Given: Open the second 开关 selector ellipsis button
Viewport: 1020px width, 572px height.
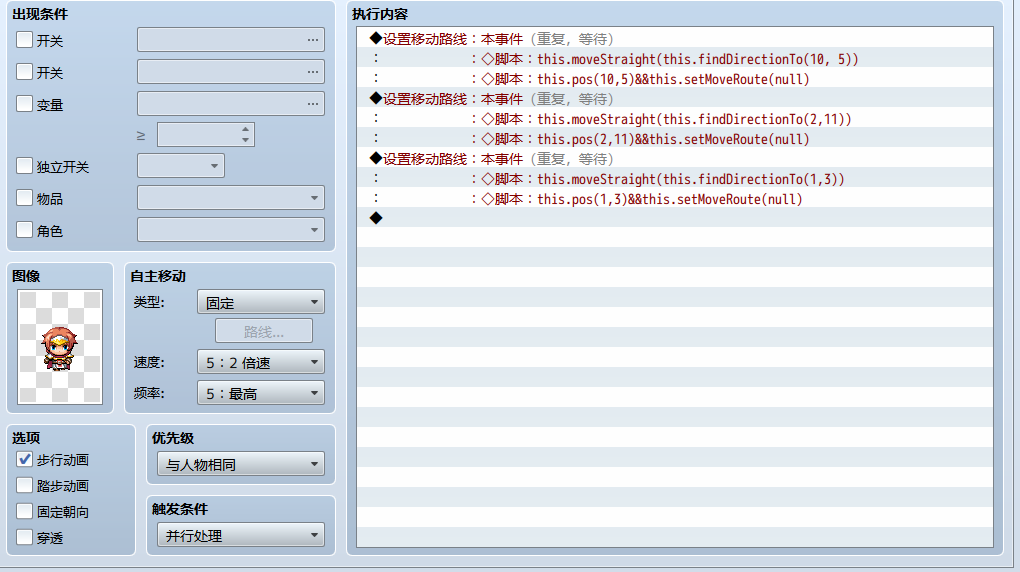Looking at the screenshot, I should (313, 72).
